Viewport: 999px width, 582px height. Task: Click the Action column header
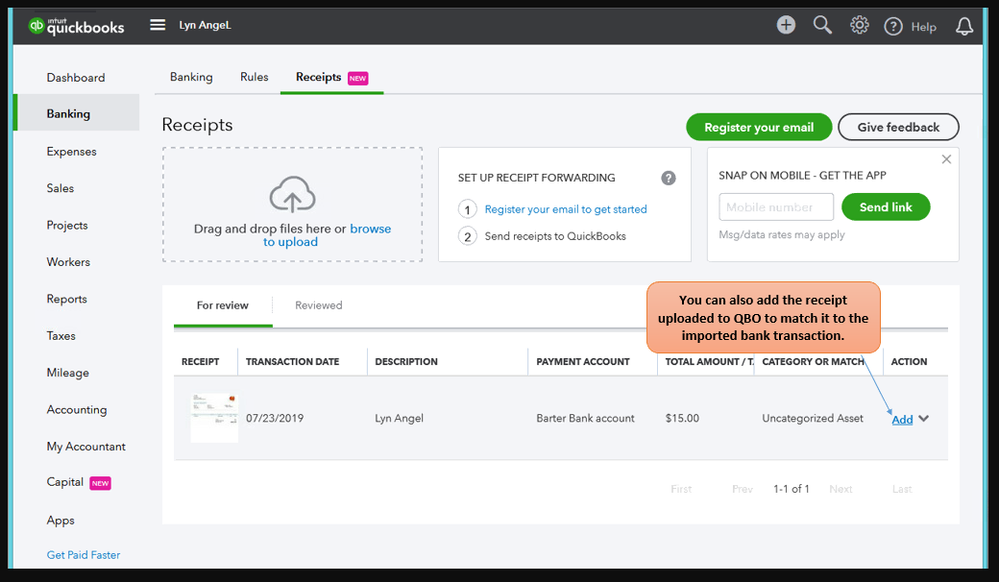(x=909, y=361)
